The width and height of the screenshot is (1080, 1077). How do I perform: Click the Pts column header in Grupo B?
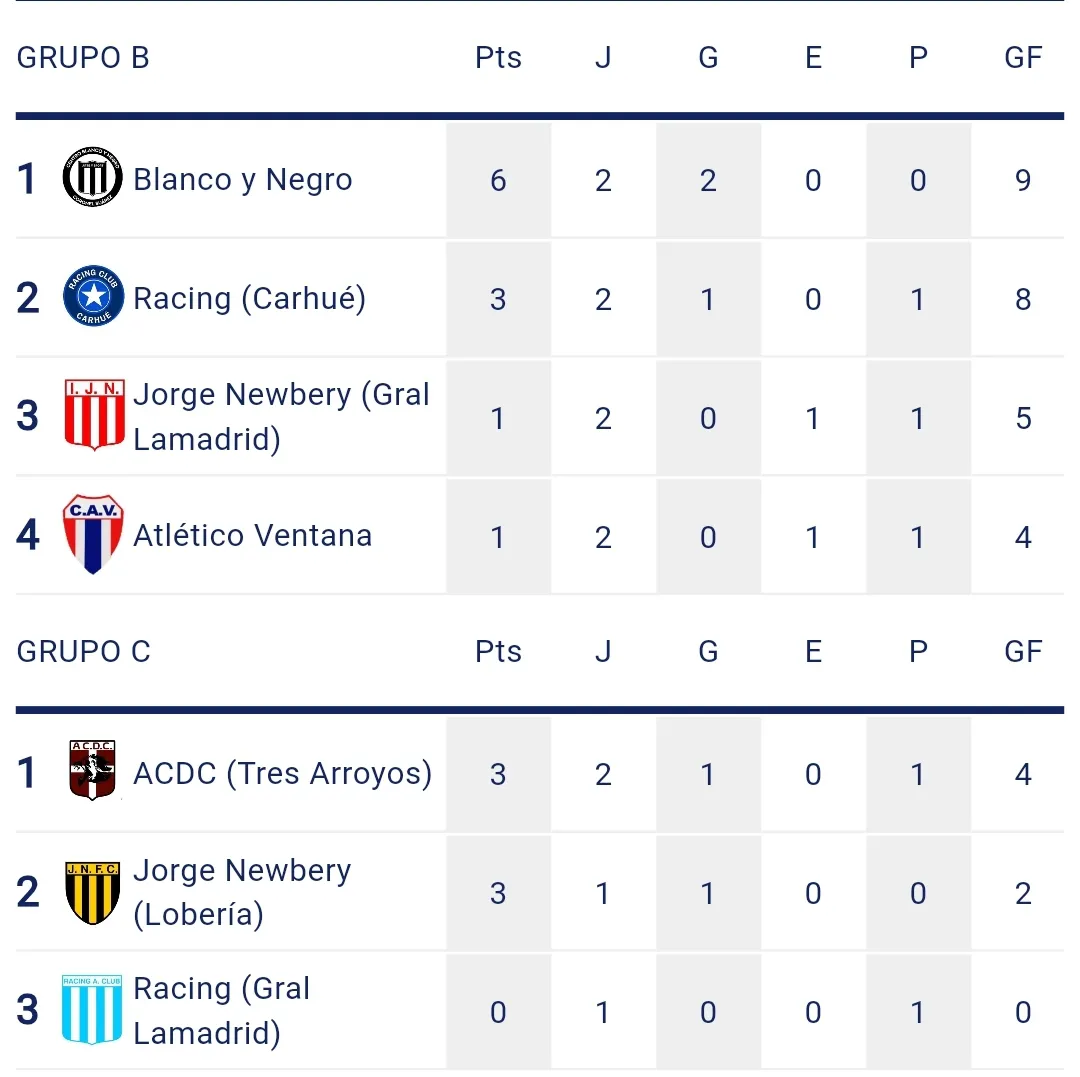498,58
